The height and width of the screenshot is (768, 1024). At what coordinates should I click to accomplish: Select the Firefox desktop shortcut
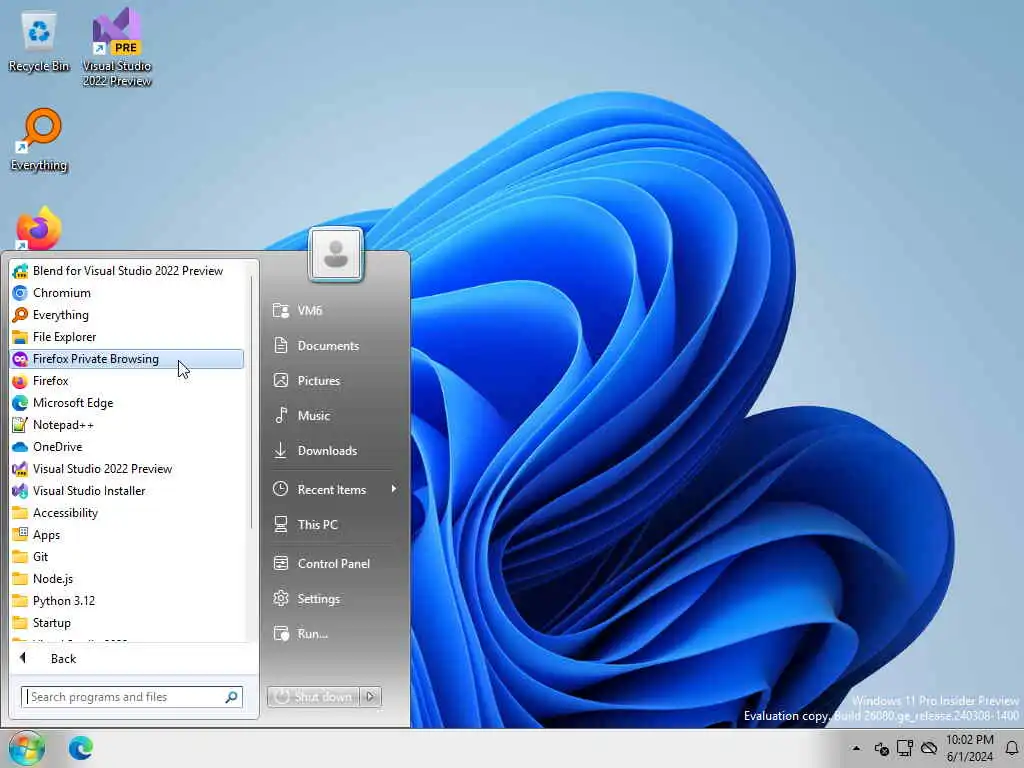pos(38,229)
